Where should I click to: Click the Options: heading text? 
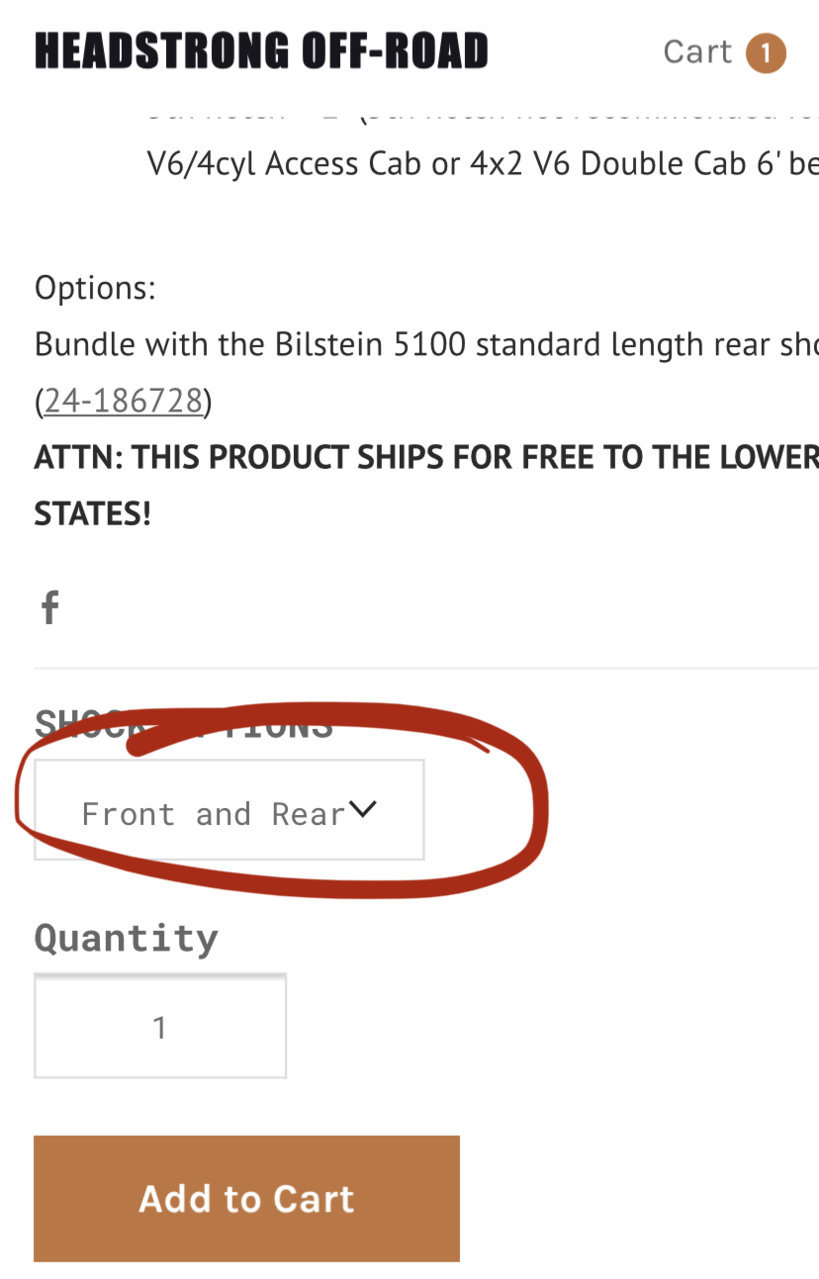click(96, 289)
